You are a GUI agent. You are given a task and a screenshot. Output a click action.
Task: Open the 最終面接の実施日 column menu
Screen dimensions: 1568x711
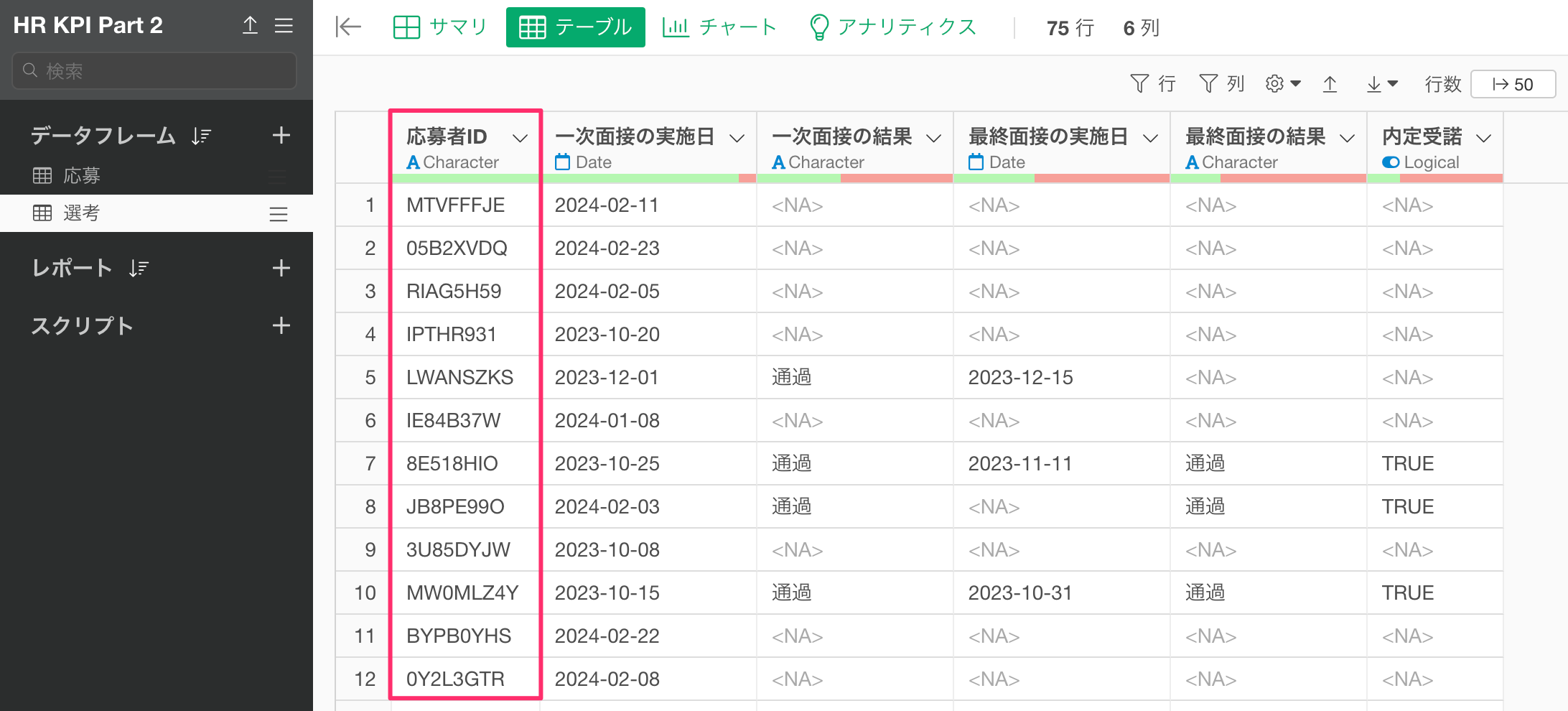(x=1151, y=138)
